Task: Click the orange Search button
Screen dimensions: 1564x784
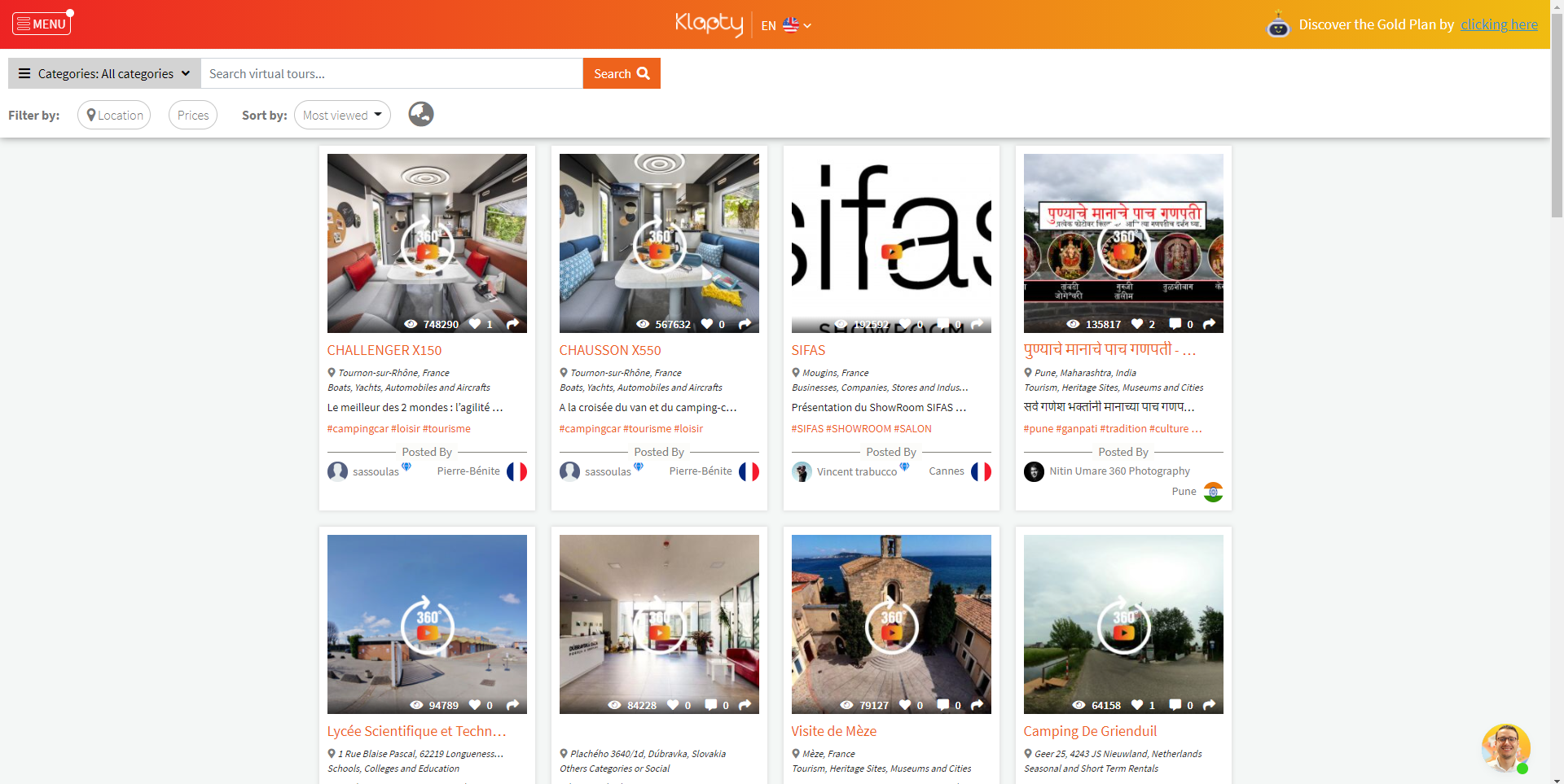Action: point(622,73)
